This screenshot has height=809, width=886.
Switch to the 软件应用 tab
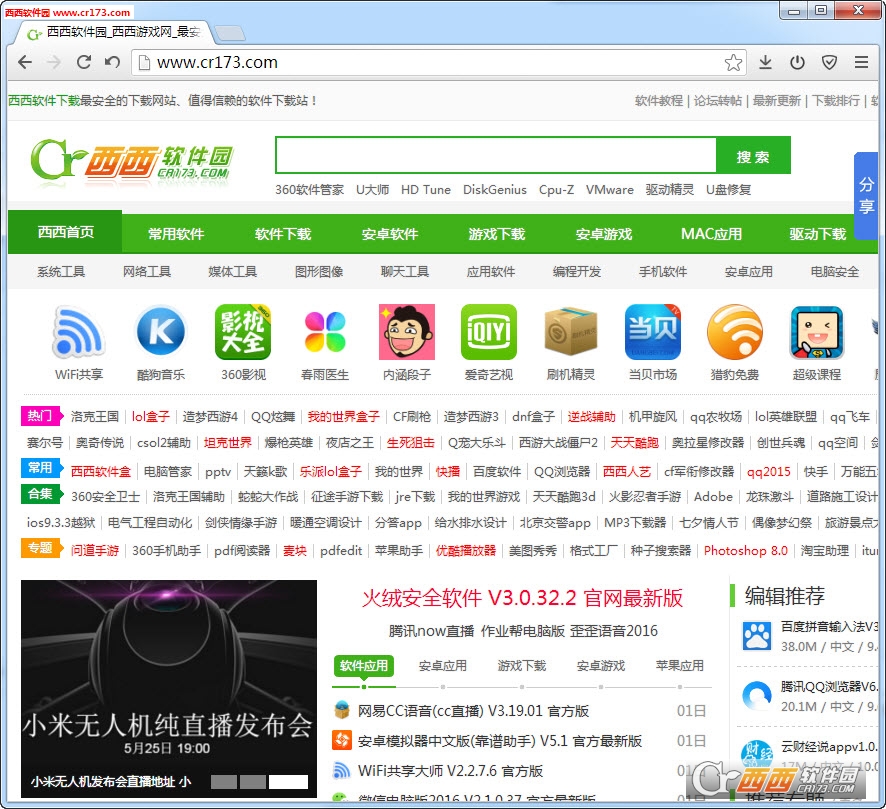pos(363,666)
